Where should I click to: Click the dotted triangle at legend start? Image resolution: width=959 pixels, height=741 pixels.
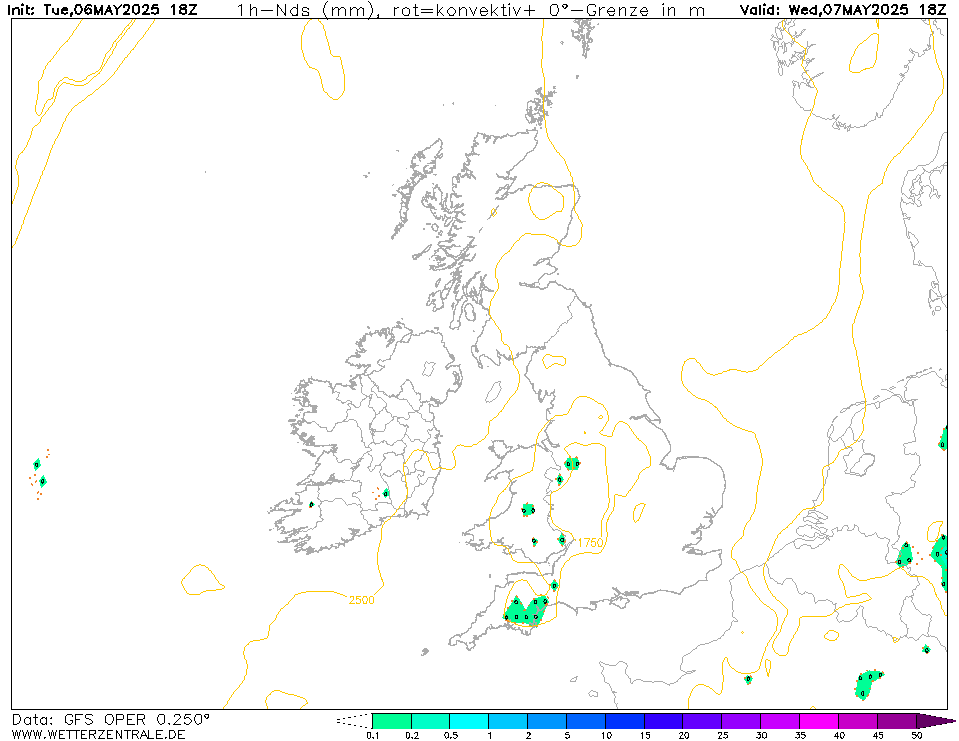pyautogui.click(x=355, y=721)
